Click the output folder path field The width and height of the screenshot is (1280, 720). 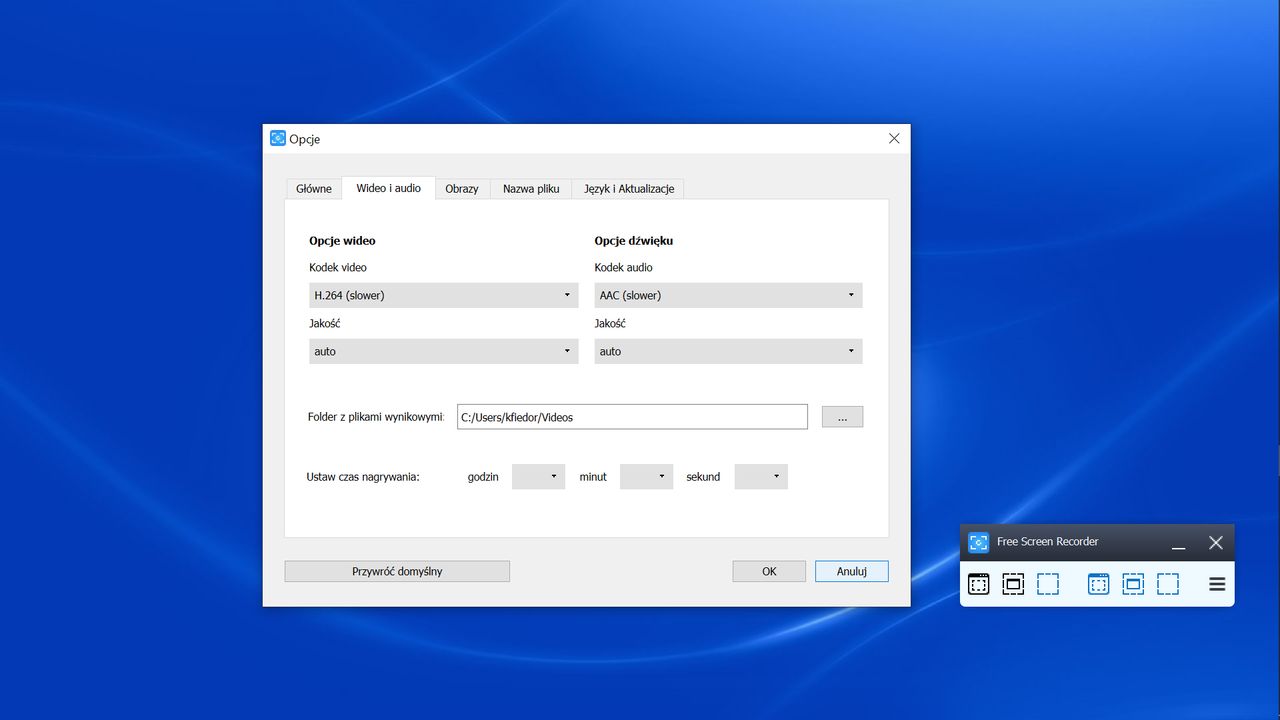[632, 417]
